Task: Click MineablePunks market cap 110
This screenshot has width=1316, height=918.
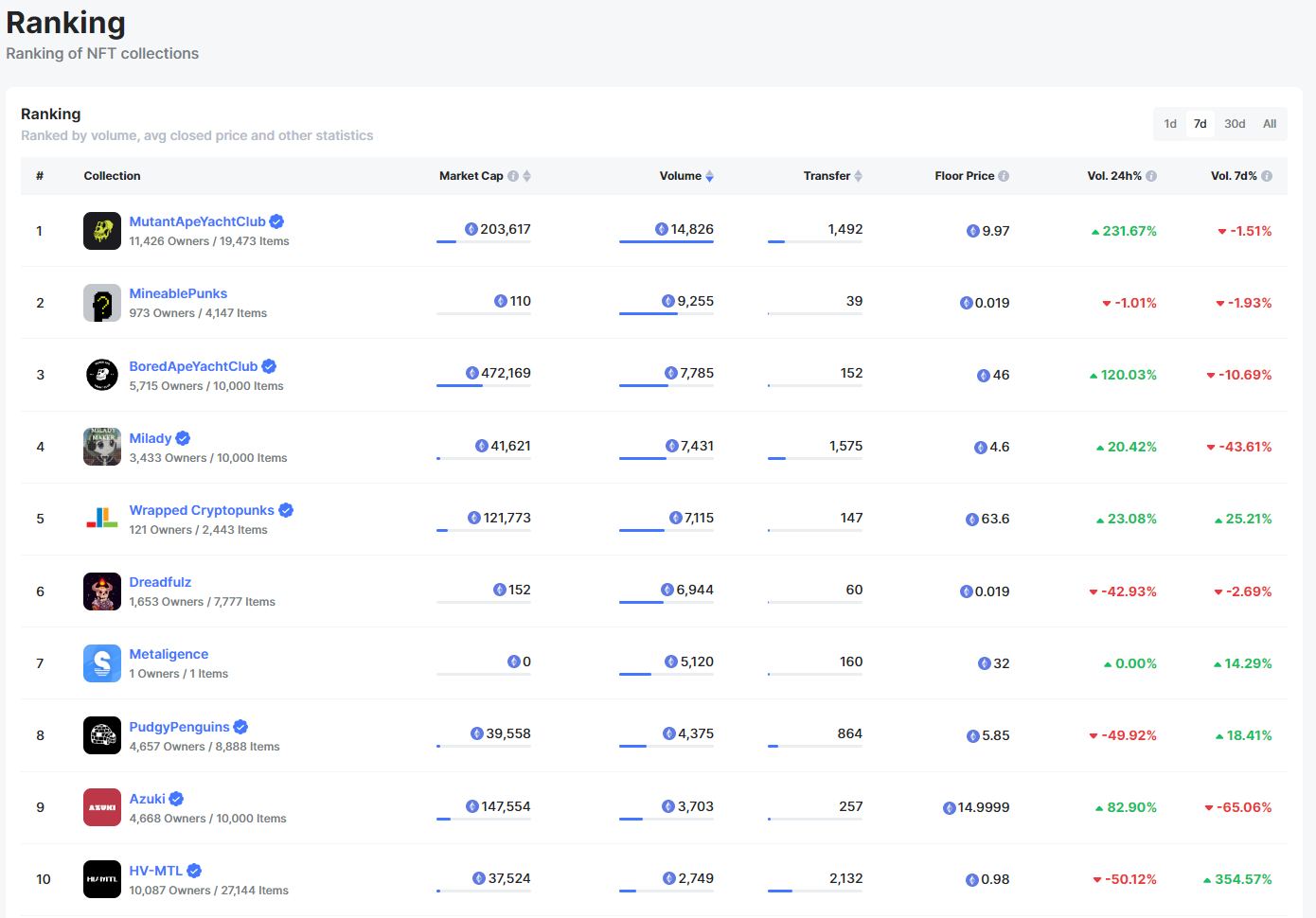Action: point(512,301)
